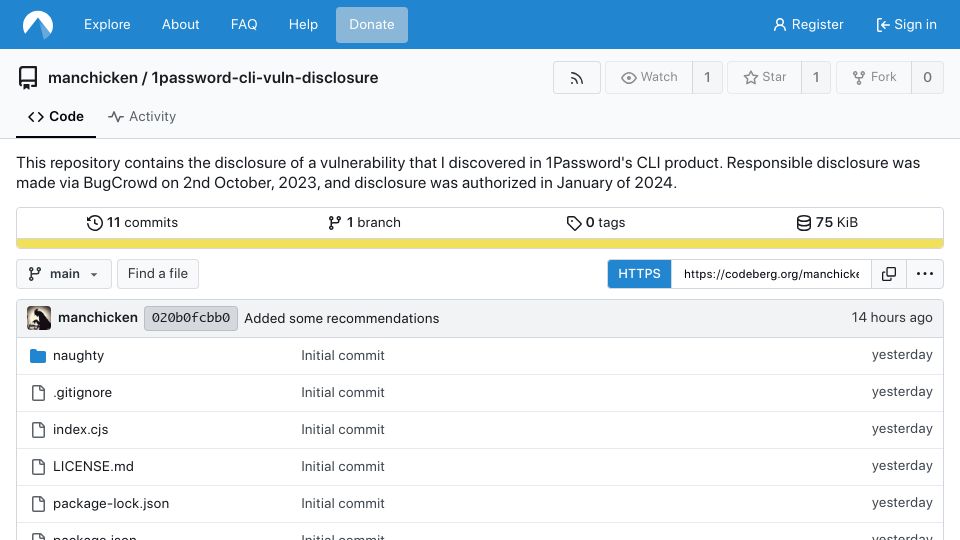Screen dimensions: 960x540
Task: Open the FAQ link
Action: [x=244, y=24]
